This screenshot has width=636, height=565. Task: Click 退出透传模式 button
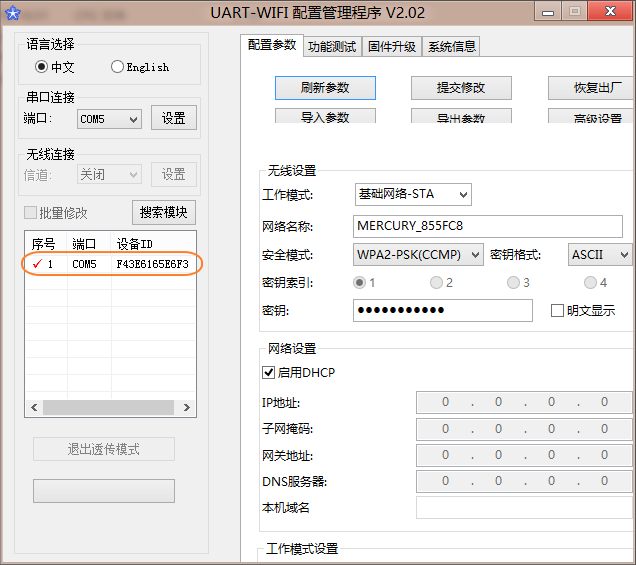click(104, 449)
